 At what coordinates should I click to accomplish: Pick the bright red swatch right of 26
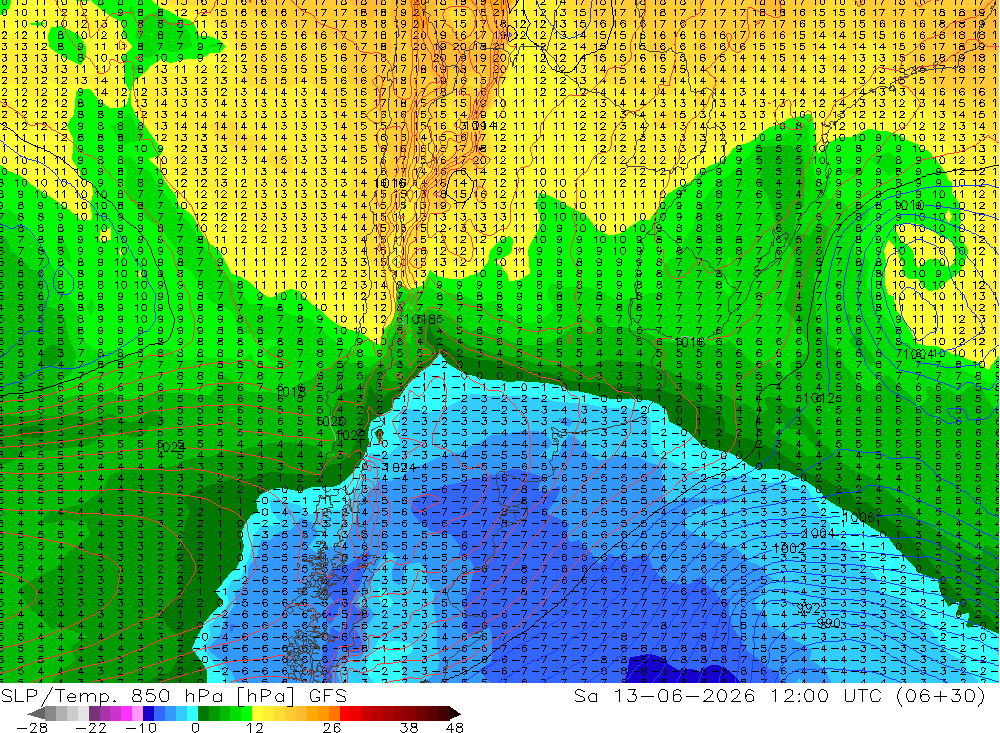coord(346,713)
